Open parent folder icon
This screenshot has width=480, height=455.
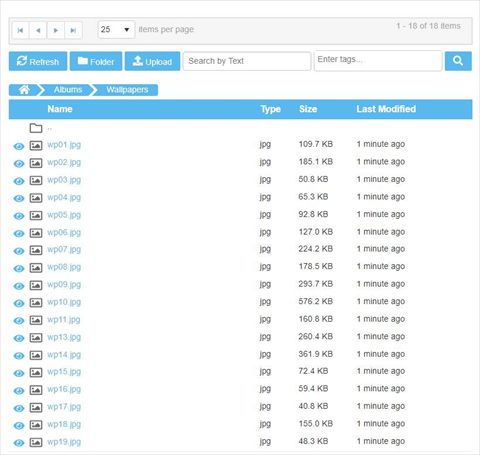pos(36,128)
